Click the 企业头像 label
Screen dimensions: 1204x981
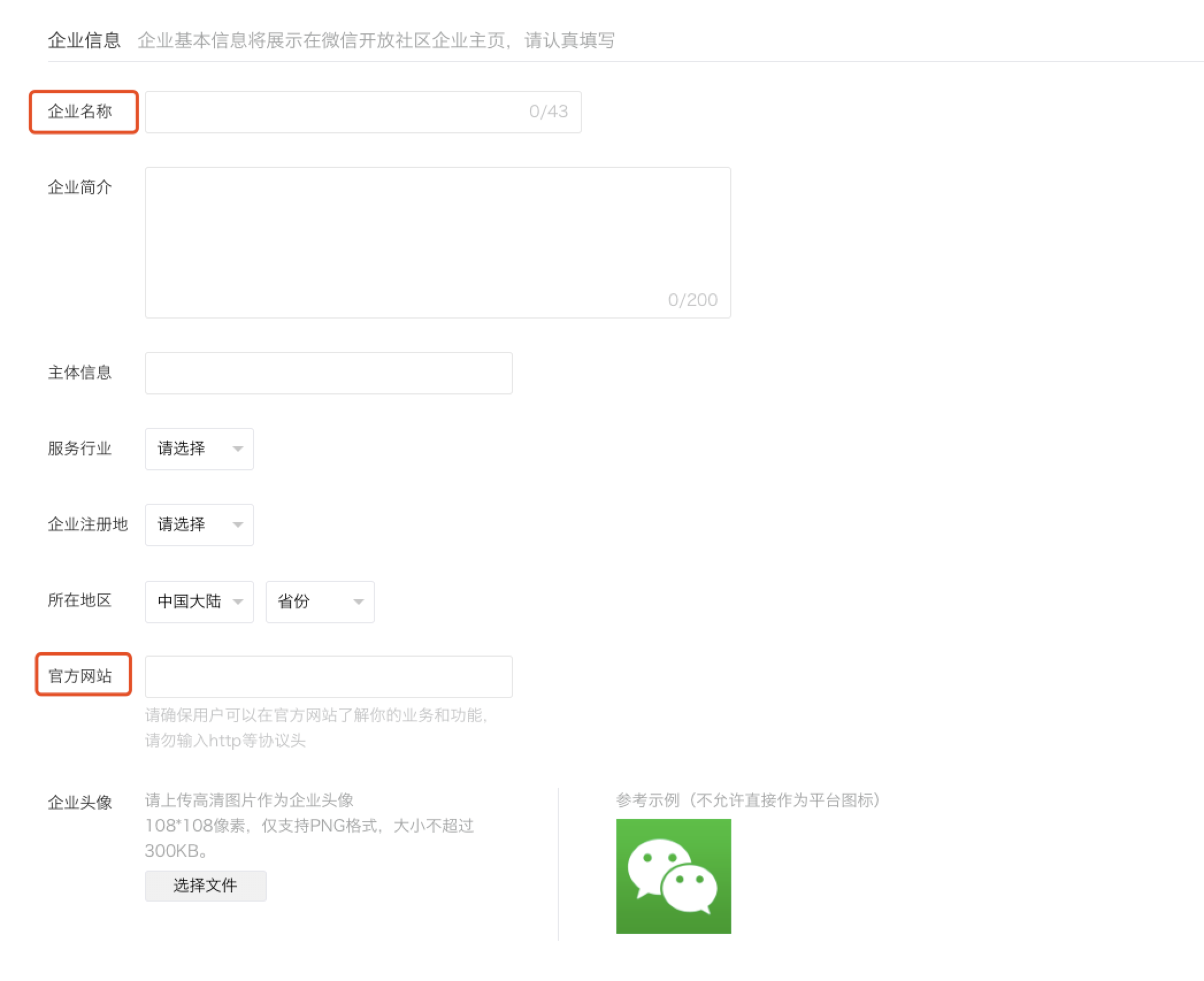pyautogui.click(x=80, y=802)
